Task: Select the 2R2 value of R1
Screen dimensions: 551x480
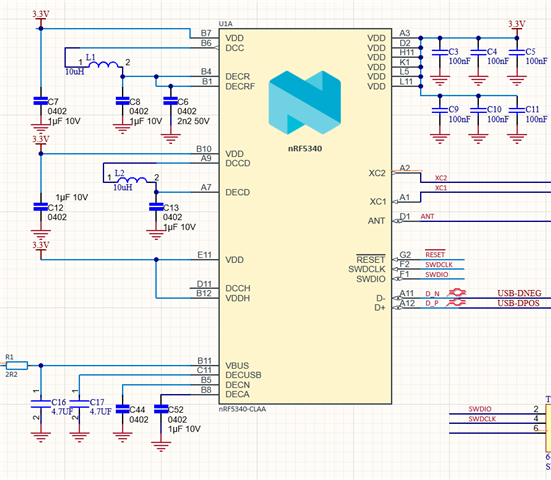Action: [11, 375]
